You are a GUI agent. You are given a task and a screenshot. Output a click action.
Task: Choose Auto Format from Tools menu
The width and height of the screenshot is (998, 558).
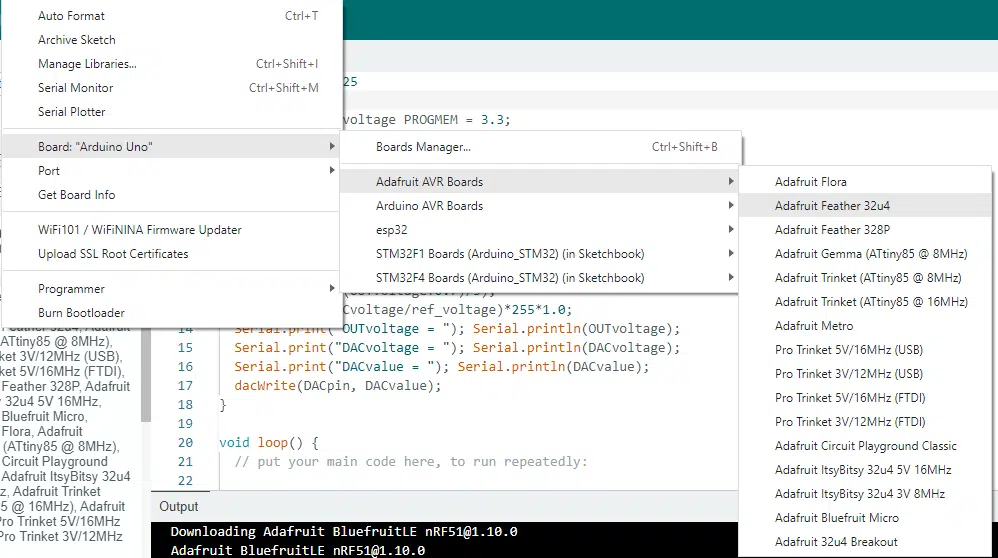coord(171,16)
